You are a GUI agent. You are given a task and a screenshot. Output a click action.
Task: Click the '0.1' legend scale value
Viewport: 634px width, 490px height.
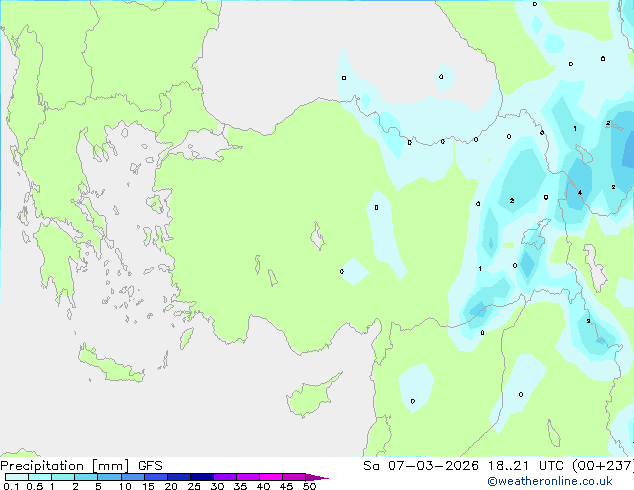click(x=11, y=486)
